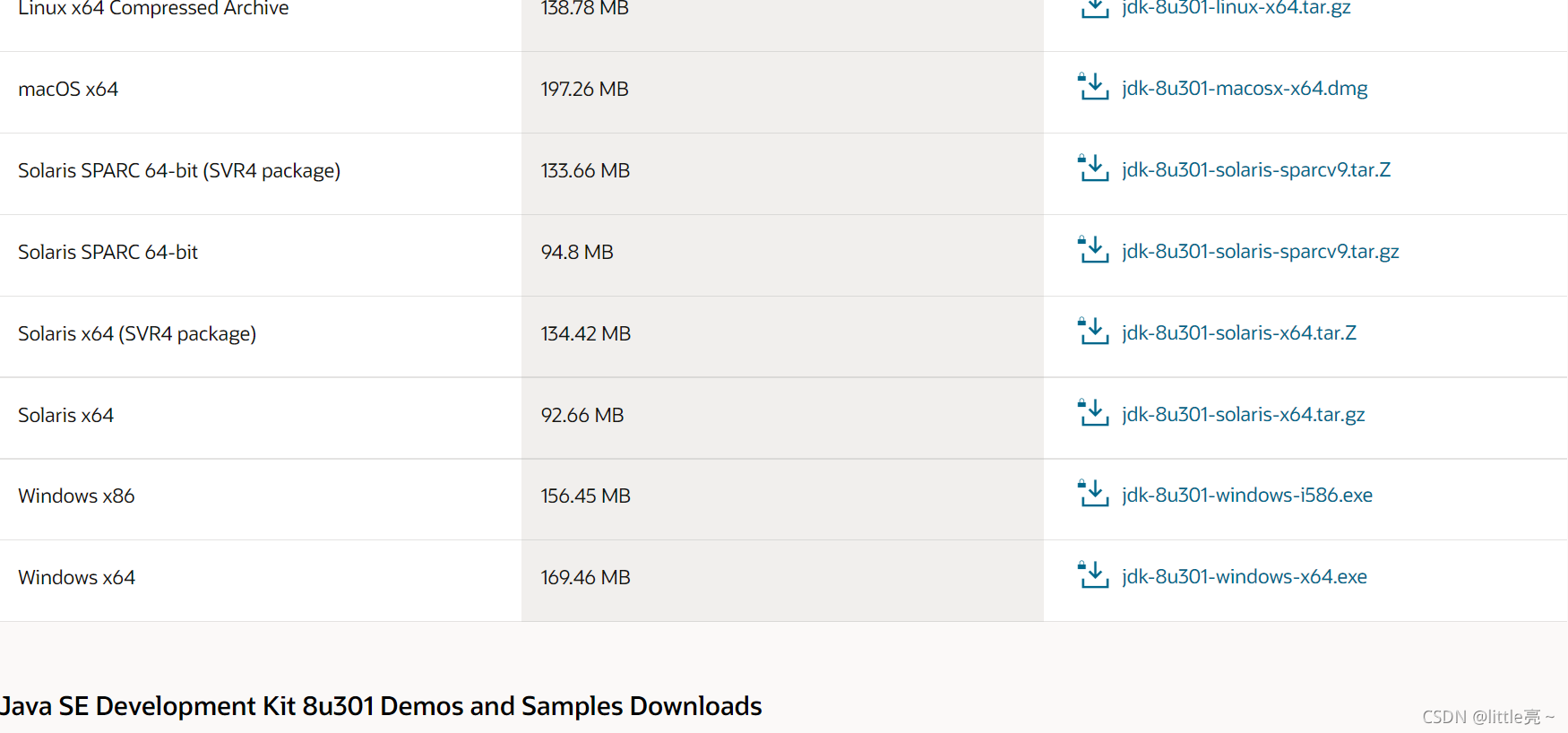Click download icon for jdk-8u301-solaris-sparcv9.tar.Z

[1093, 168]
